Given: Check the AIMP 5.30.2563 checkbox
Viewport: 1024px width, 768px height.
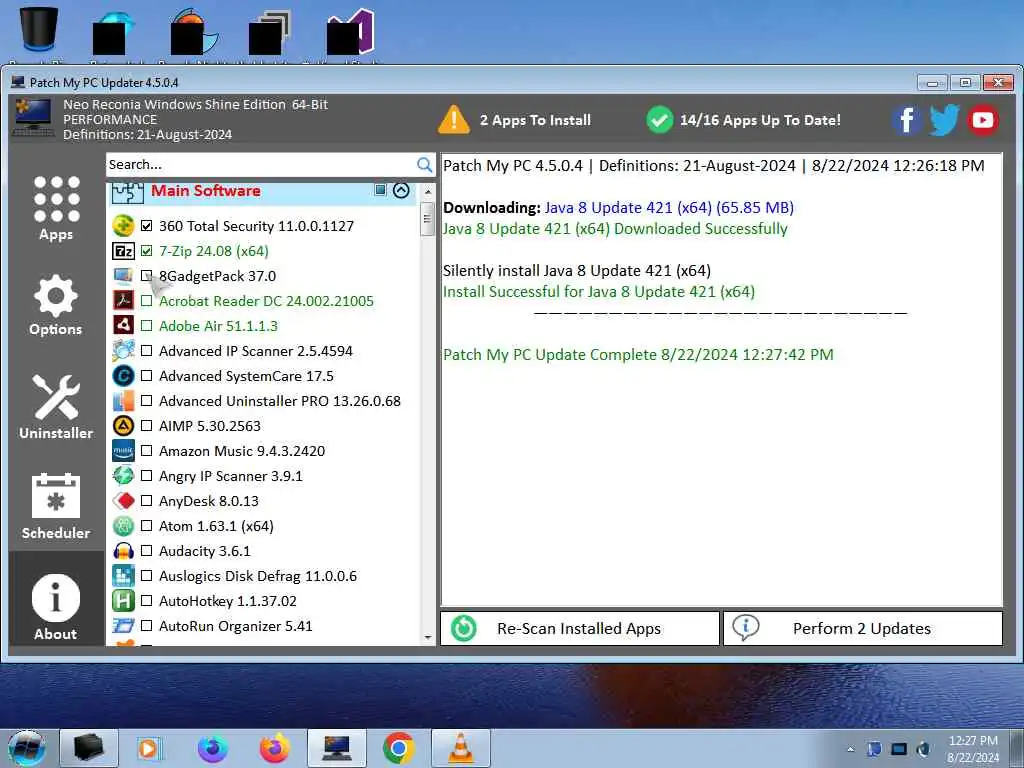Looking at the screenshot, I should [x=146, y=426].
